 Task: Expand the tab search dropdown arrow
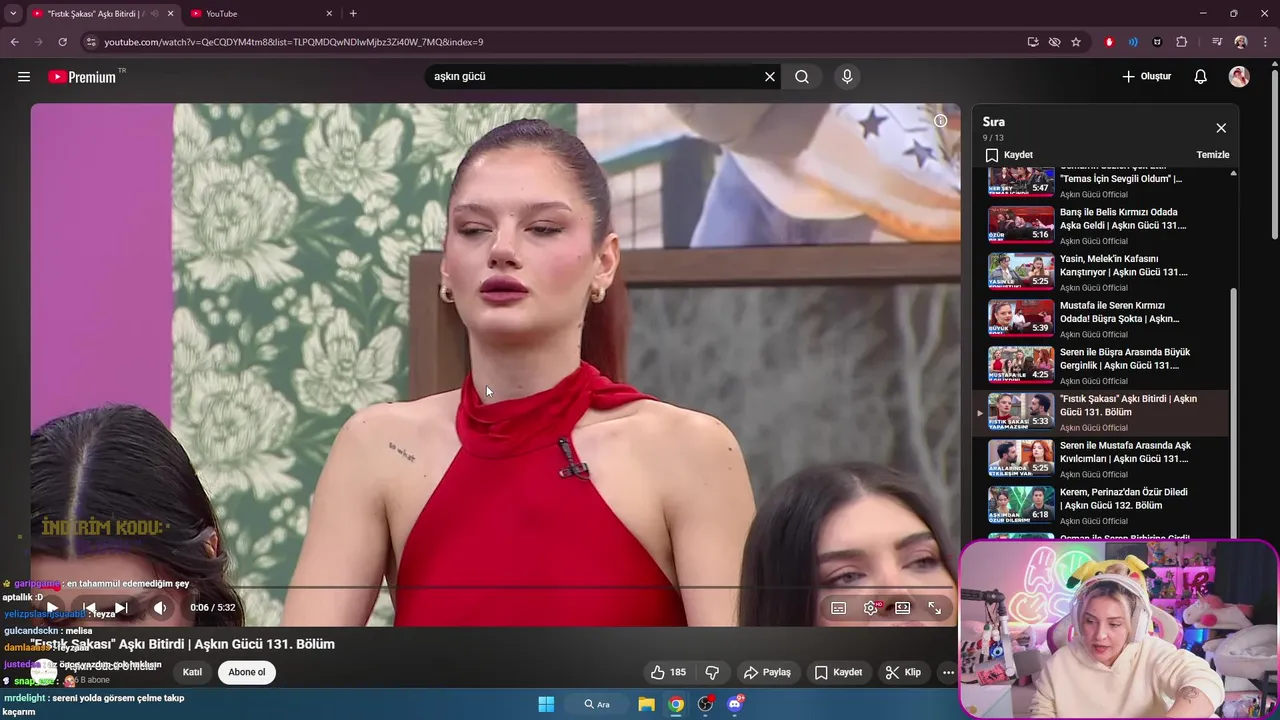(x=12, y=14)
